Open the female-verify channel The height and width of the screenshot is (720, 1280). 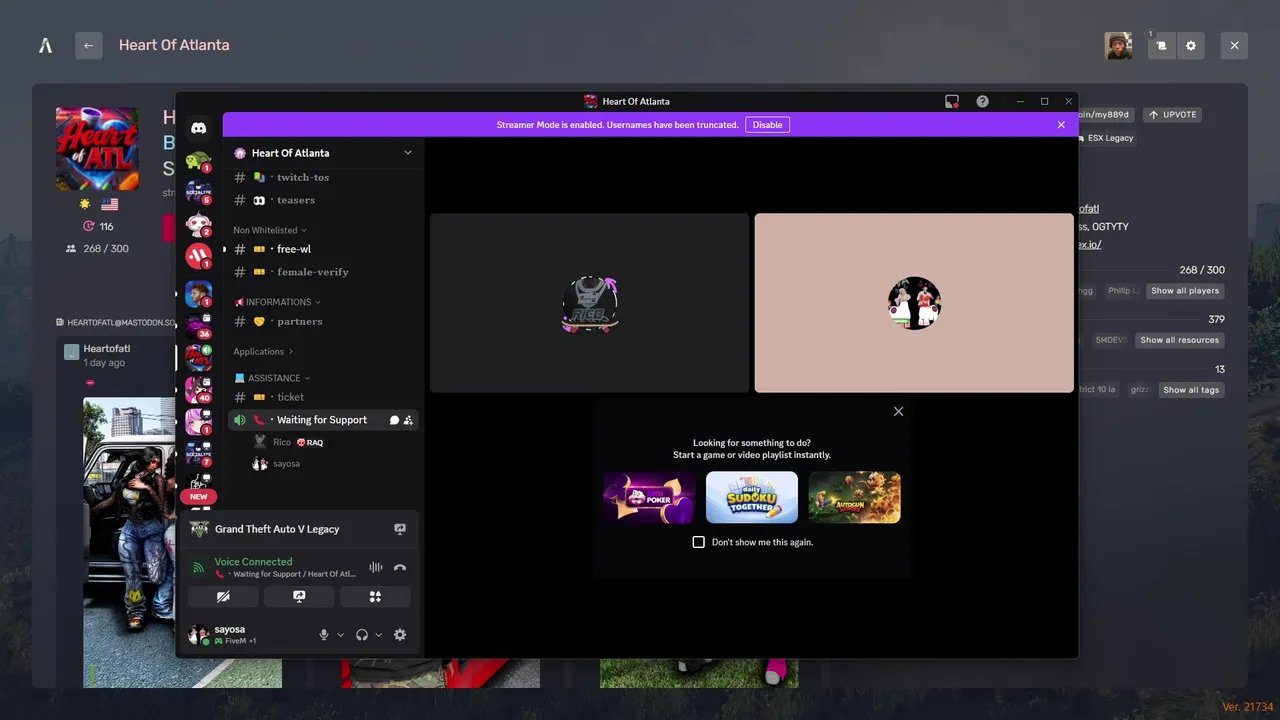pos(322,272)
